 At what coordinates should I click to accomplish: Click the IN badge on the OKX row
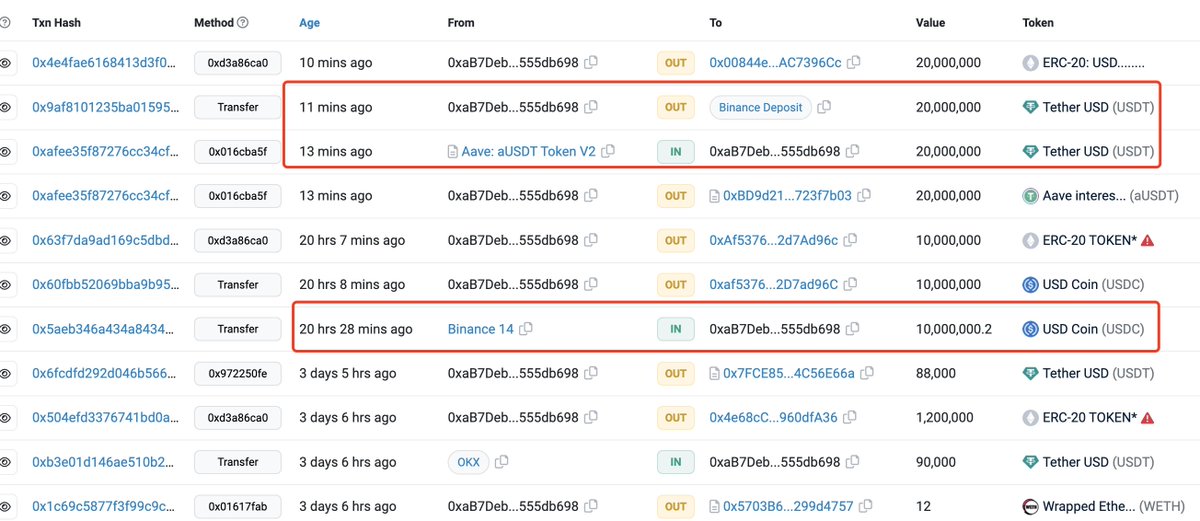coord(676,462)
